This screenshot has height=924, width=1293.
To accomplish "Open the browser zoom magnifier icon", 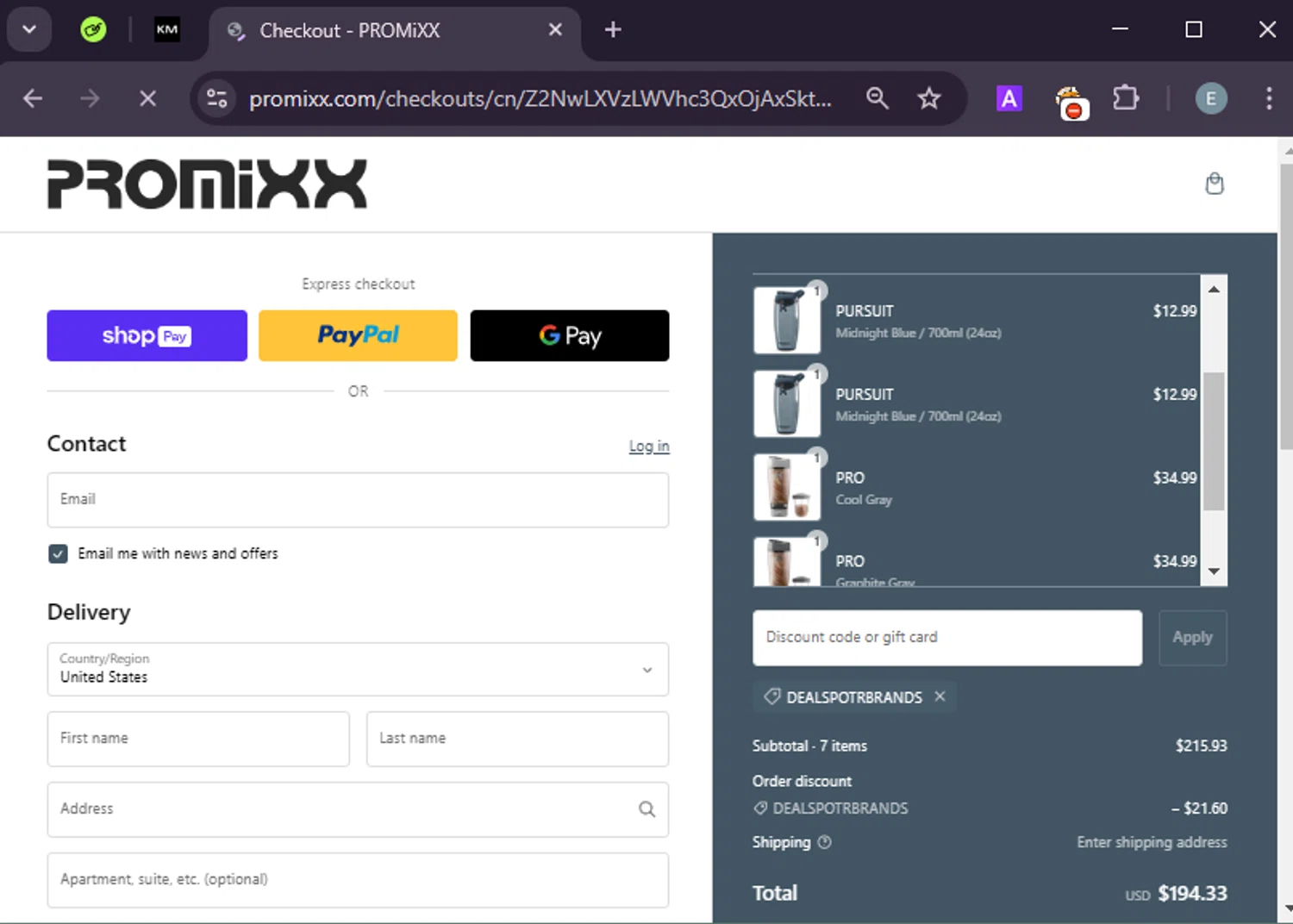I will click(x=877, y=98).
